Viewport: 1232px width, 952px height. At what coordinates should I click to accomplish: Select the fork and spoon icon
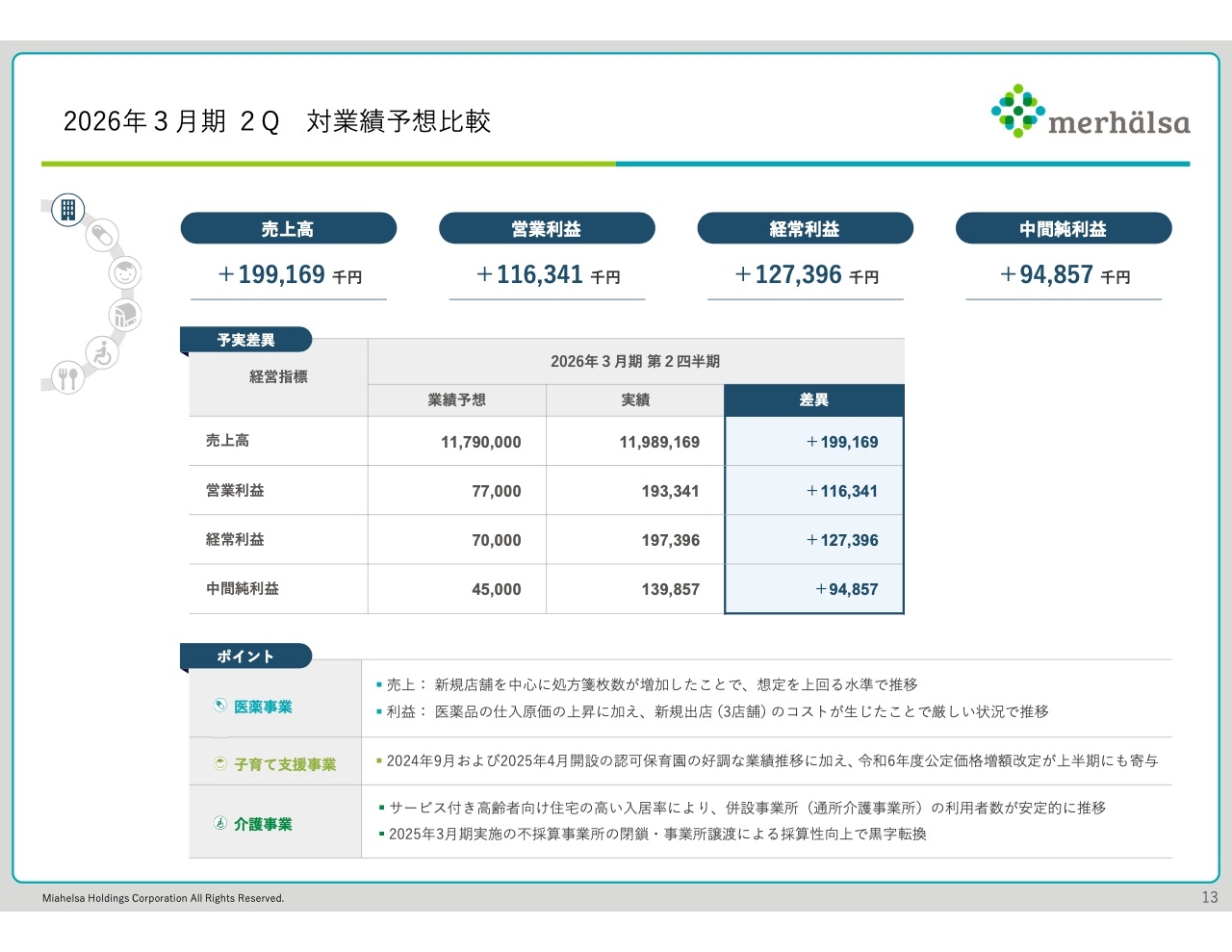67,377
